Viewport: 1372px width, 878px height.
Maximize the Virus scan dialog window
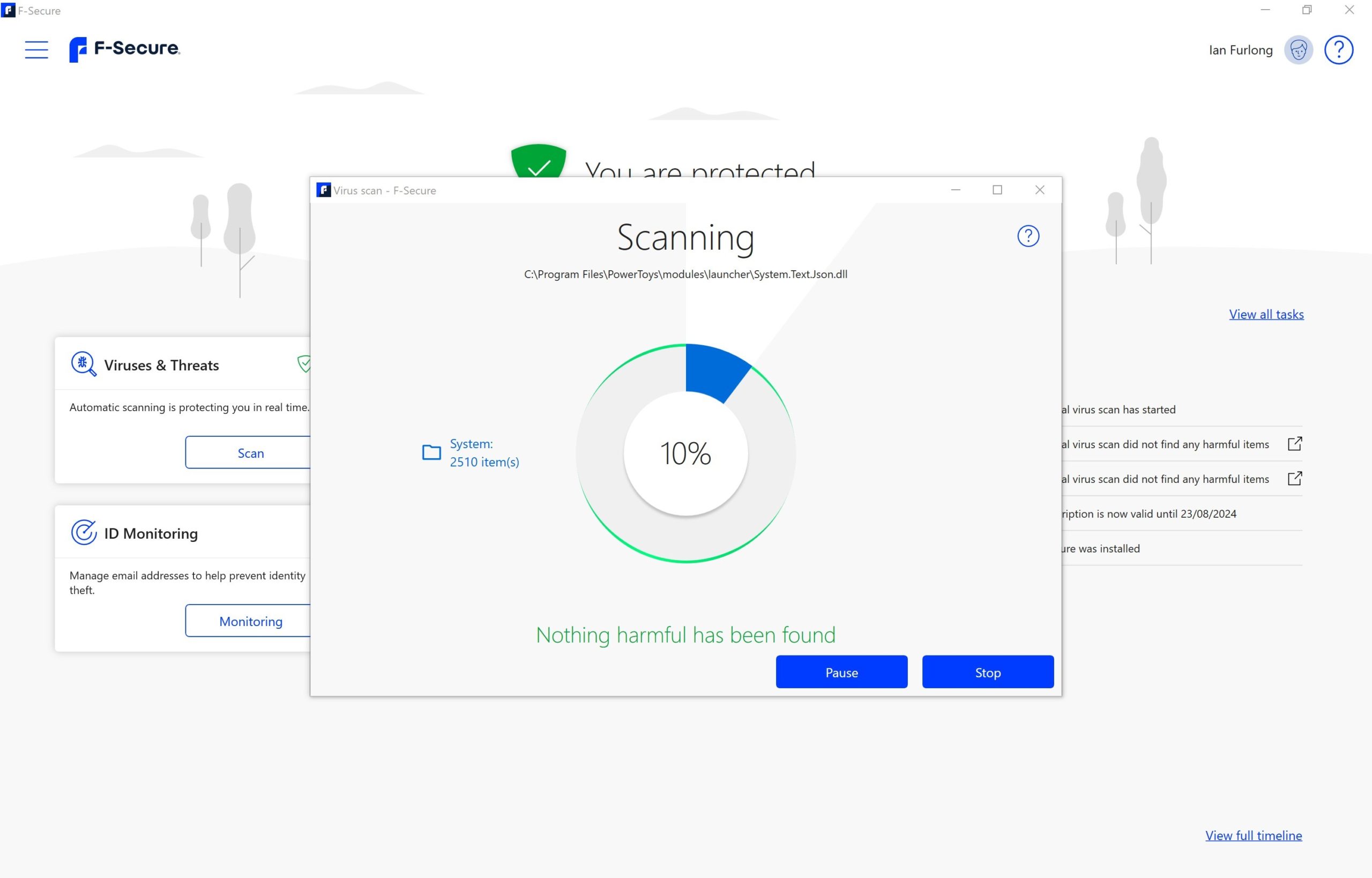tap(997, 190)
